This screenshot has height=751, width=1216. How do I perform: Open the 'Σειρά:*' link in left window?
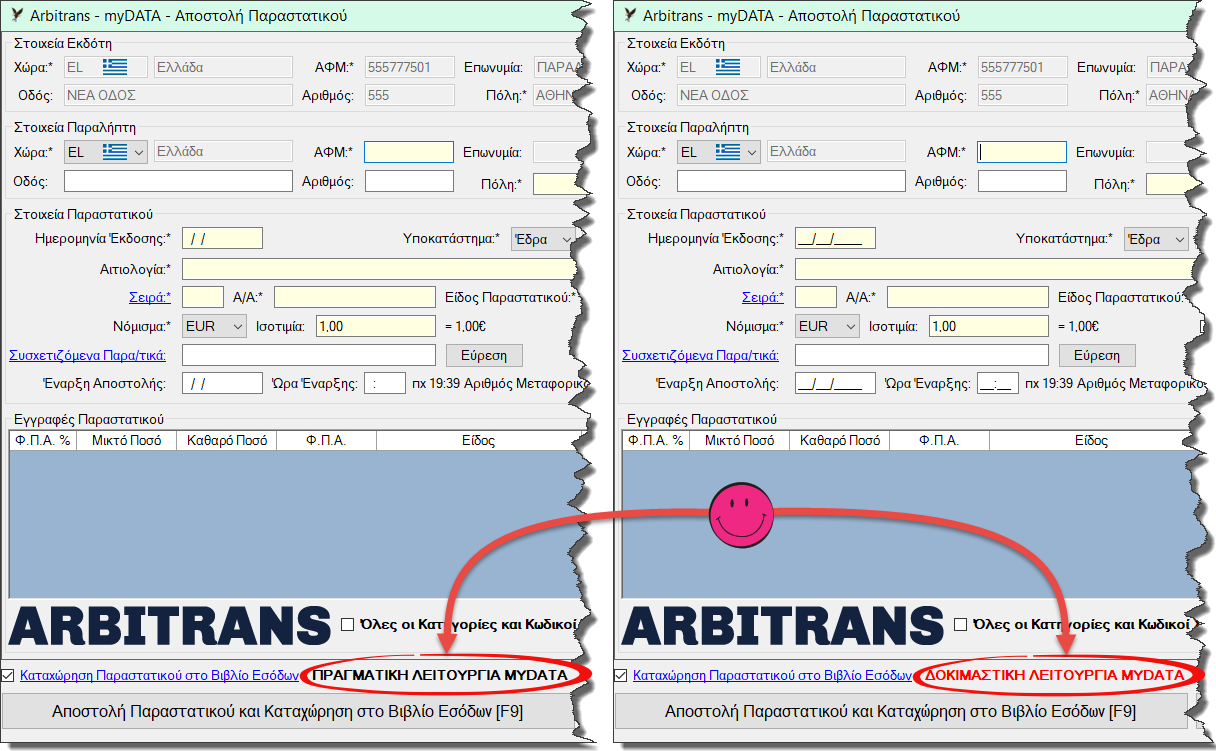point(150,297)
